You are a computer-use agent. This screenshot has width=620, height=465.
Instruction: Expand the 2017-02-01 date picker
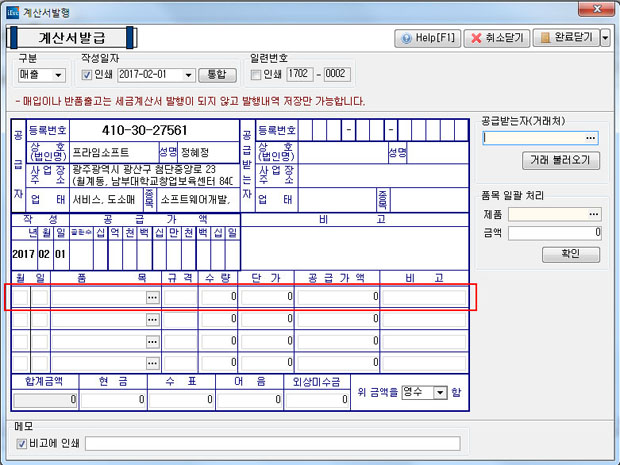click(x=188, y=75)
